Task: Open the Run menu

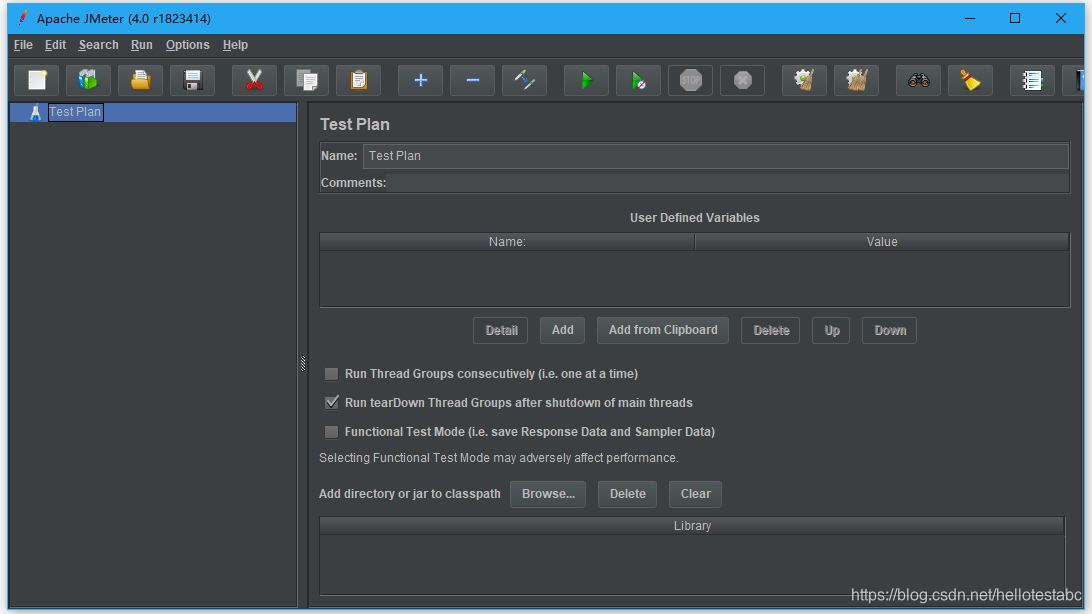Action: (141, 45)
